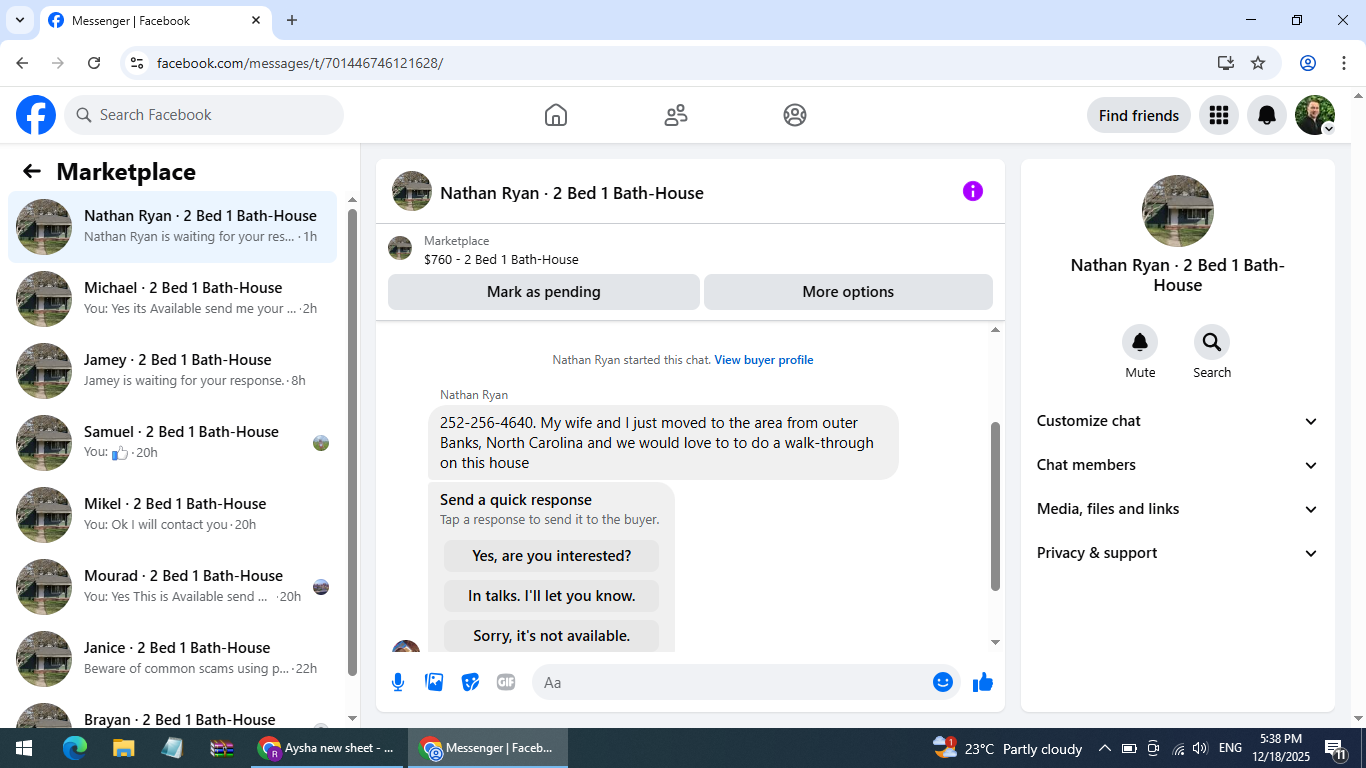The height and width of the screenshot is (768, 1366).
Task: Click the Find friends button
Action: pos(1139,115)
